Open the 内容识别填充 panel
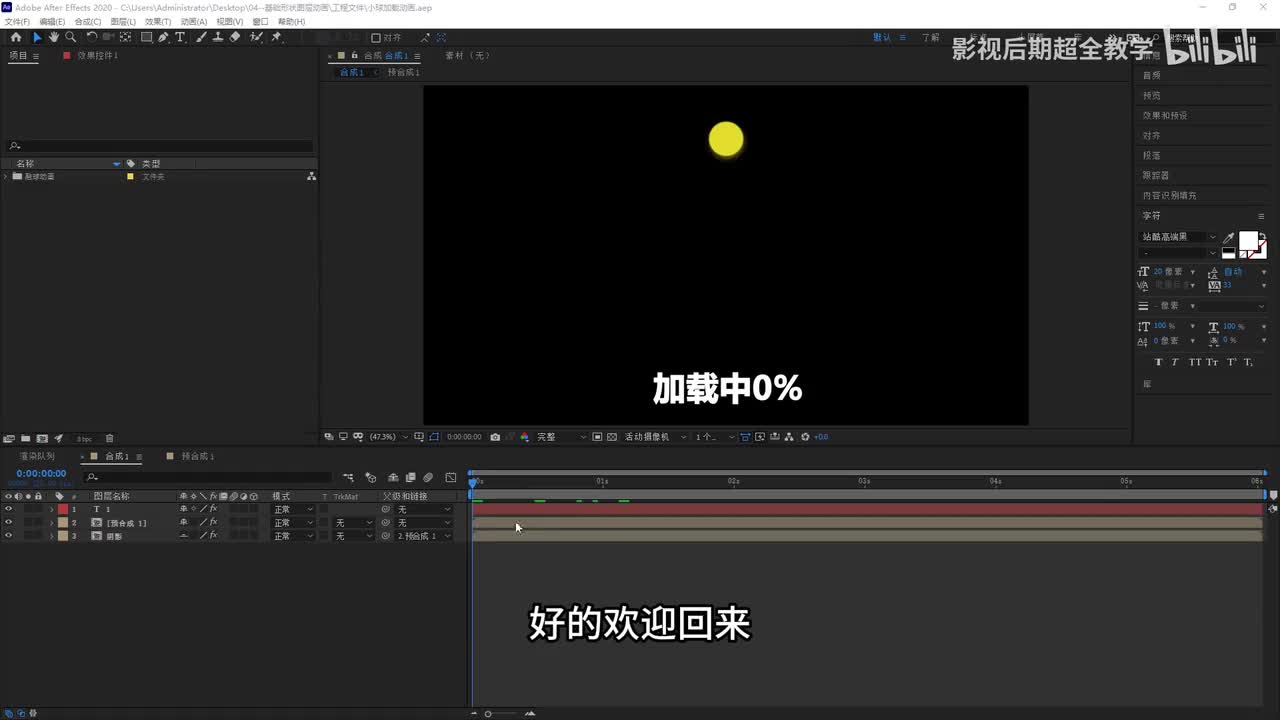1280x720 pixels. coord(1169,196)
